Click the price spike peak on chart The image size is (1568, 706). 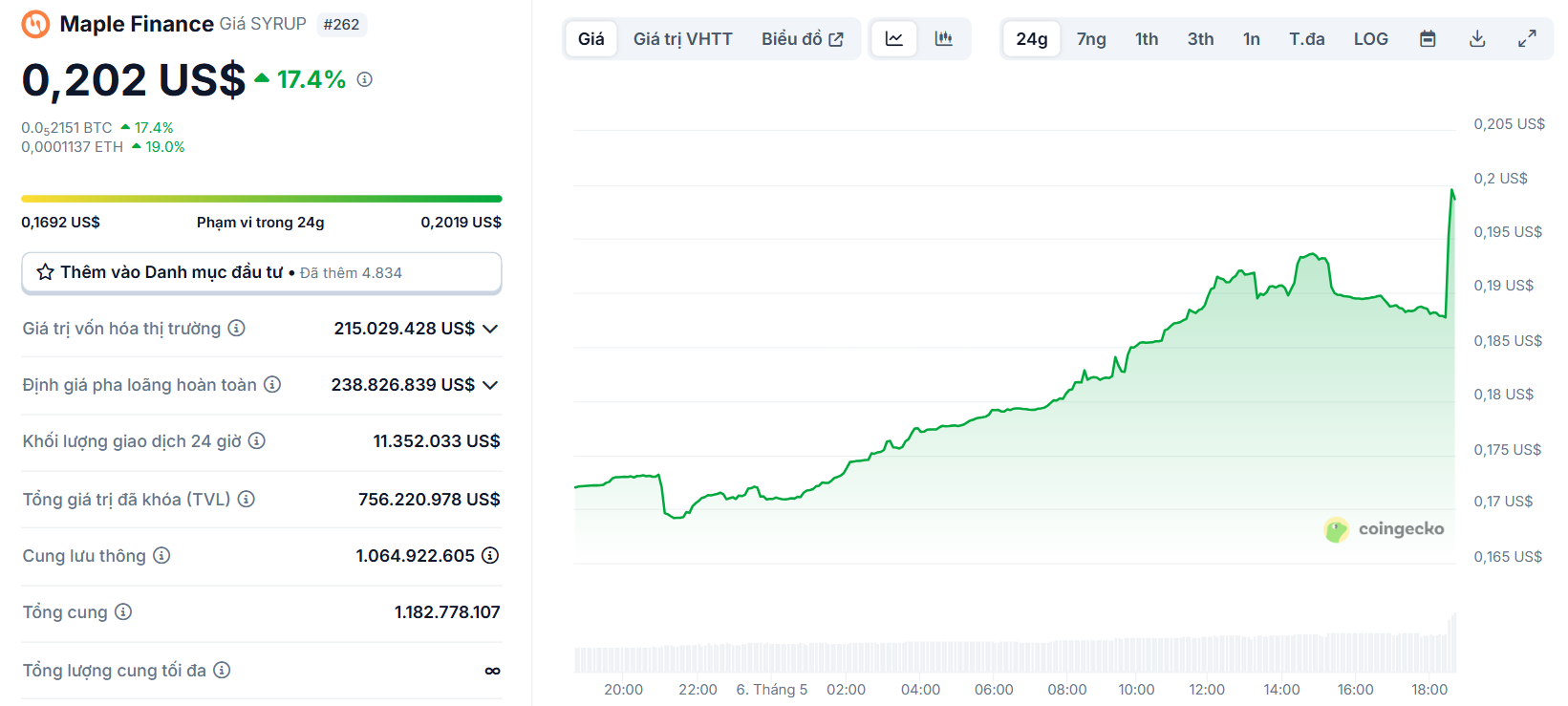[1452, 191]
